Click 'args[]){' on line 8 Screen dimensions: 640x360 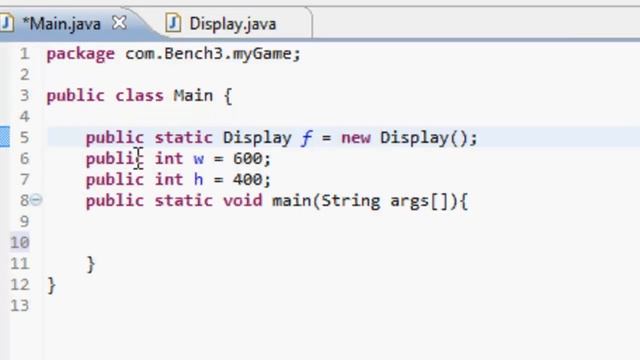429,201
